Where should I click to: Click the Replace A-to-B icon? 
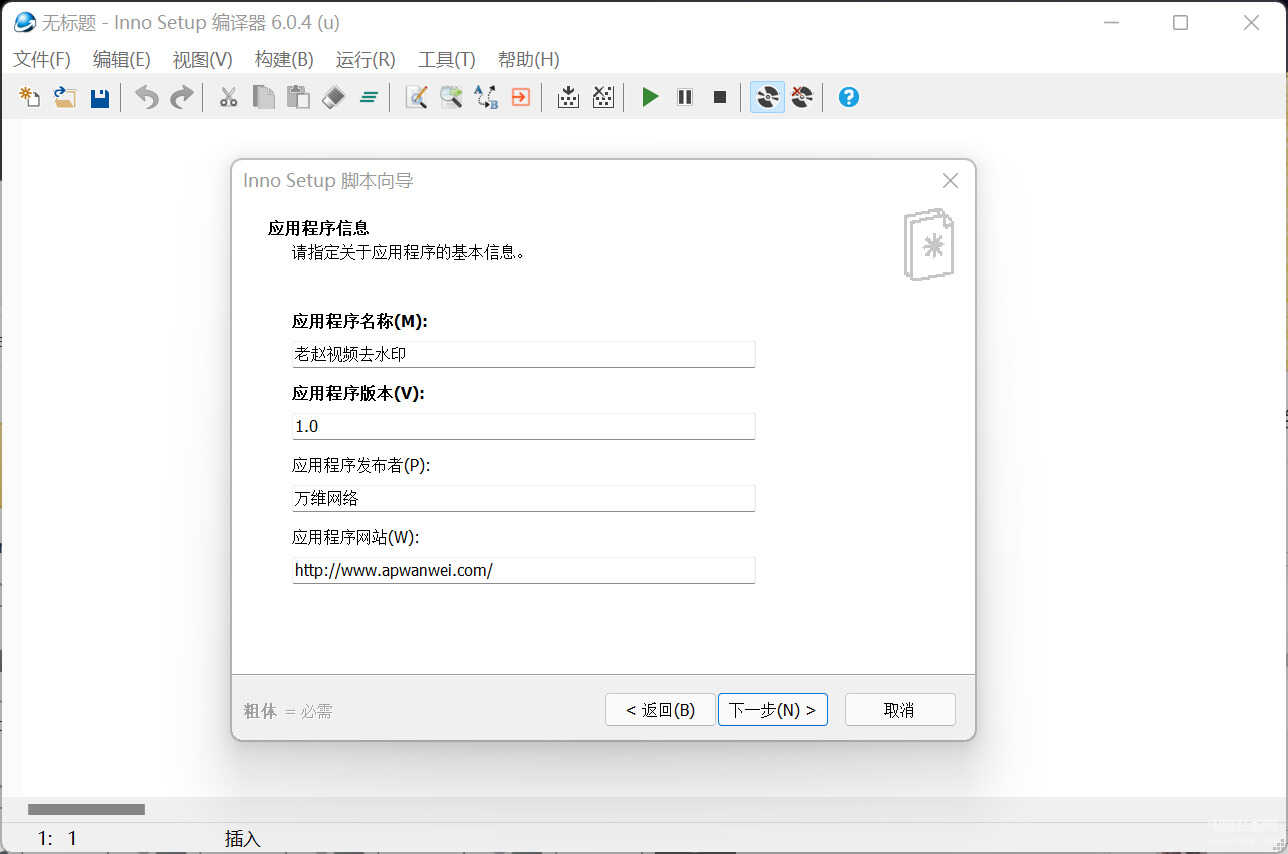click(x=486, y=97)
